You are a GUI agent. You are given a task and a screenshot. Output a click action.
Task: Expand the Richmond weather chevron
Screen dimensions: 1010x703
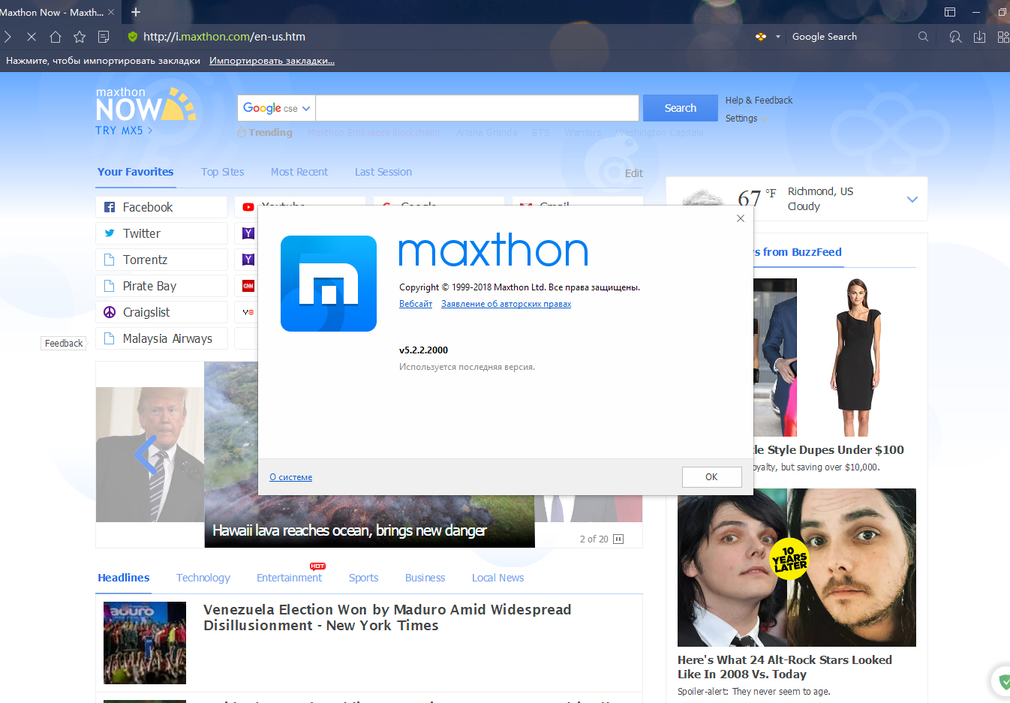coord(912,199)
